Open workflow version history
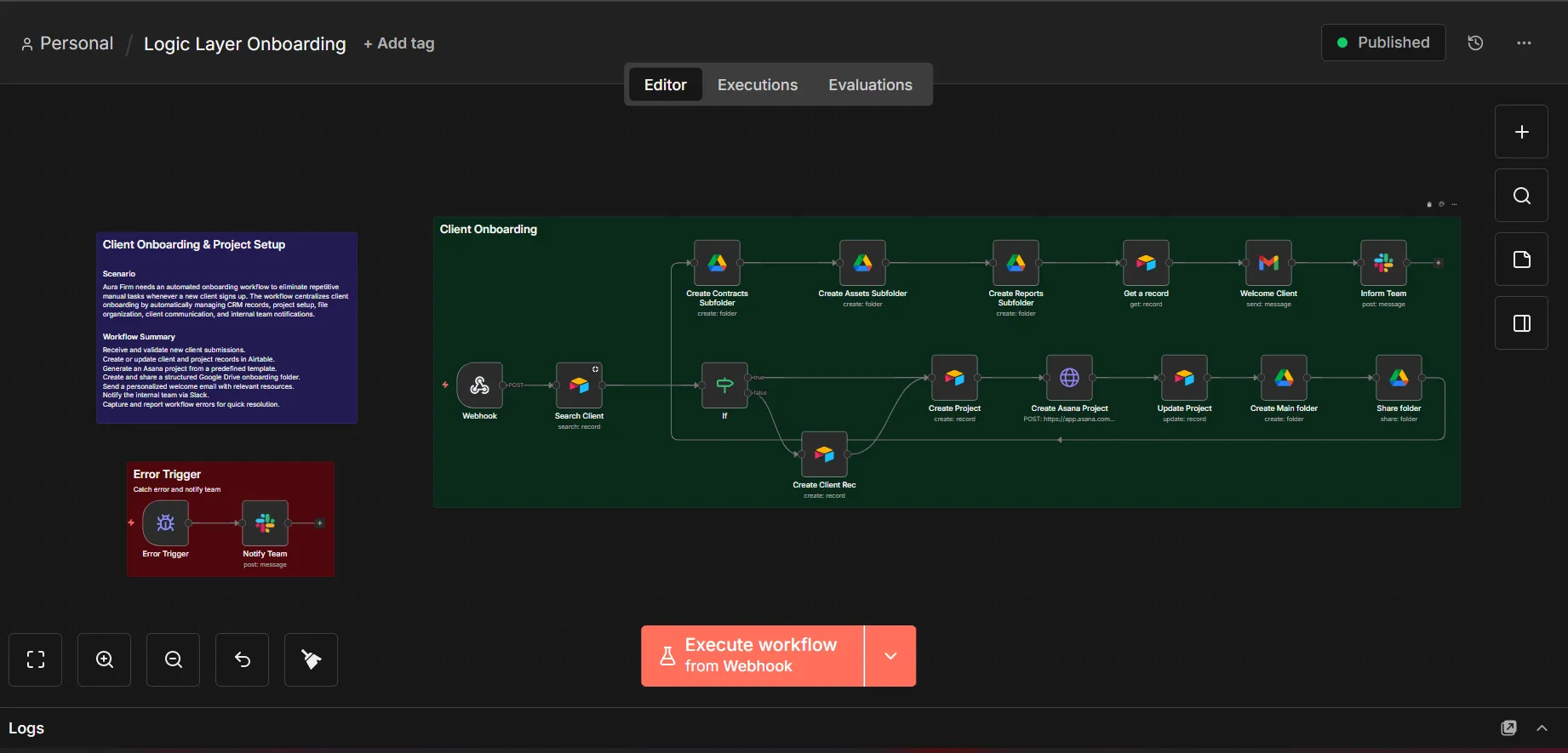The height and width of the screenshot is (753, 1568). (1476, 43)
